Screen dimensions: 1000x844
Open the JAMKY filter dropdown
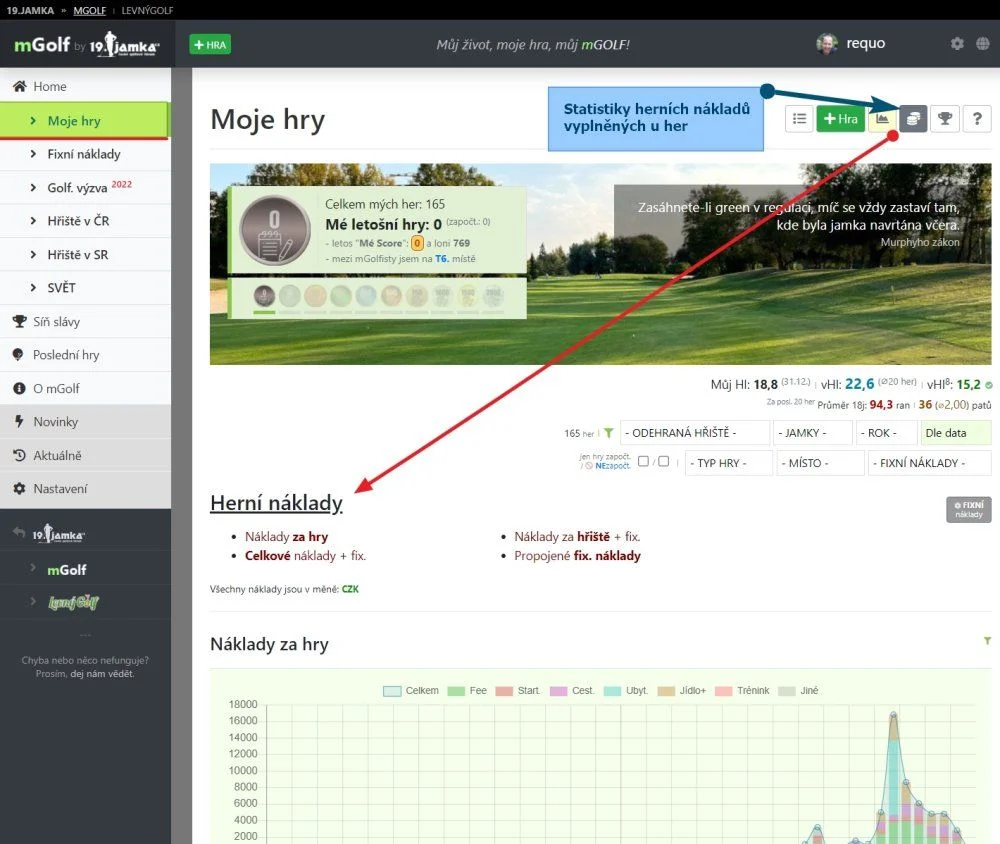tap(812, 433)
